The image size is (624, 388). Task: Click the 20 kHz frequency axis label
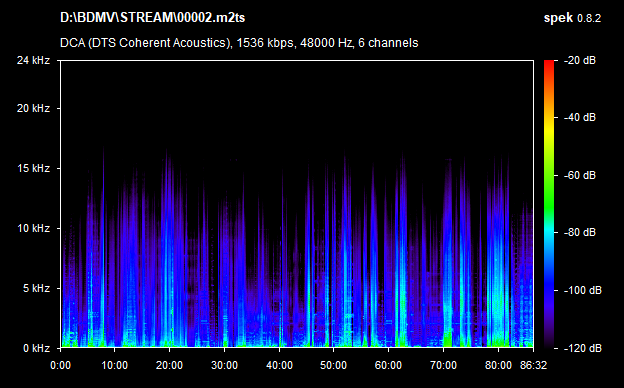(33, 108)
